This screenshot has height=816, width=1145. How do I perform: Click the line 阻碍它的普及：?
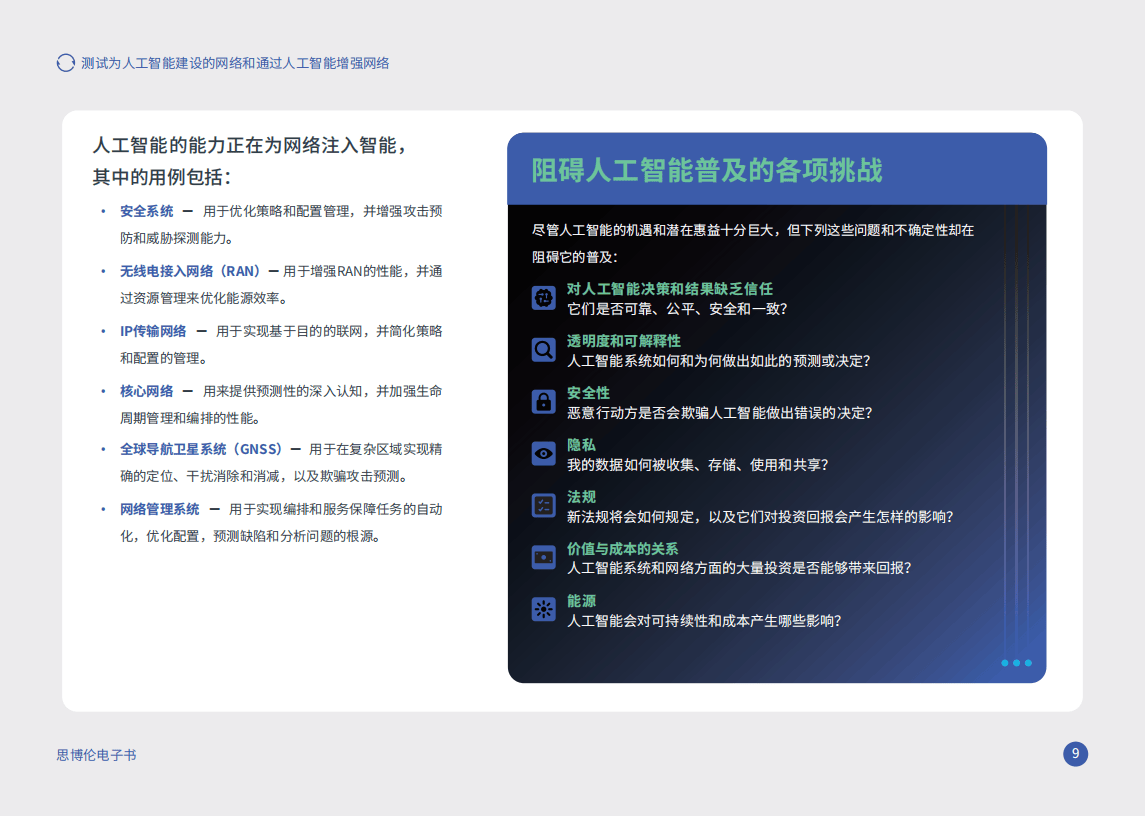(575, 257)
